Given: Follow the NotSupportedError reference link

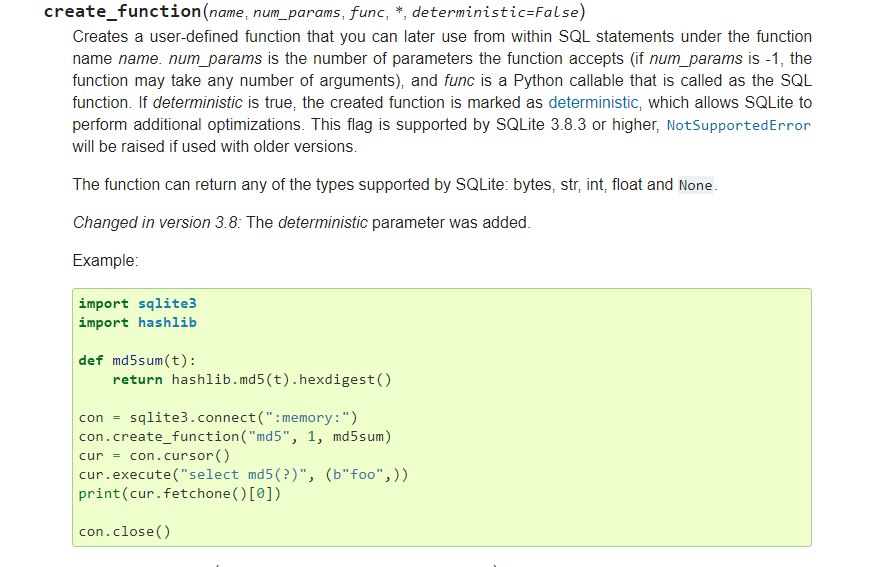Looking at the screenshot, I should [x=738, y=125].
